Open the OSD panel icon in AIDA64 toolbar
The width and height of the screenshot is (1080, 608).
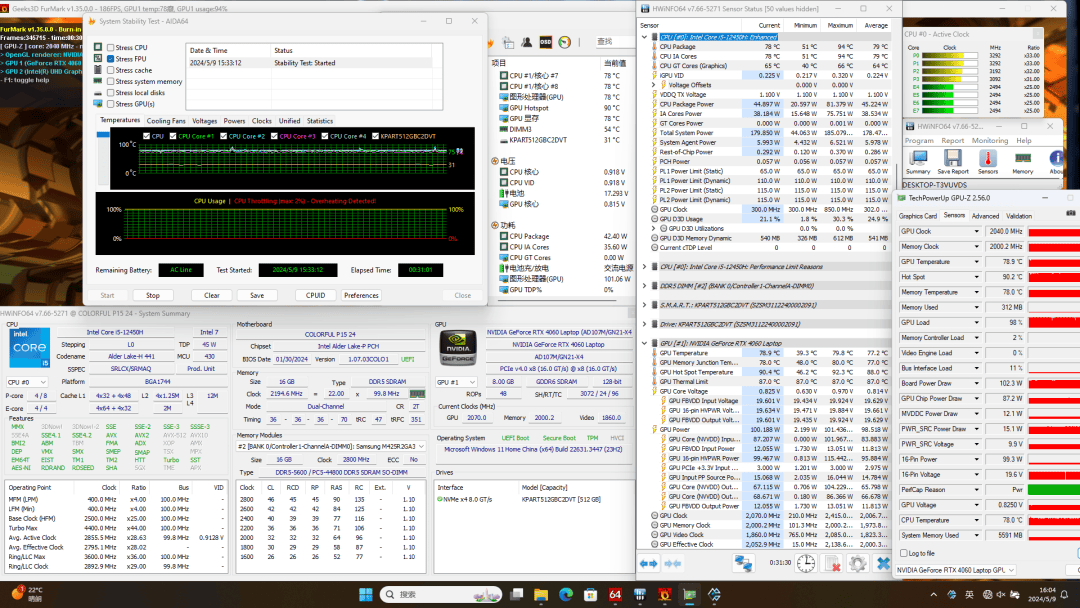(546, 43)
